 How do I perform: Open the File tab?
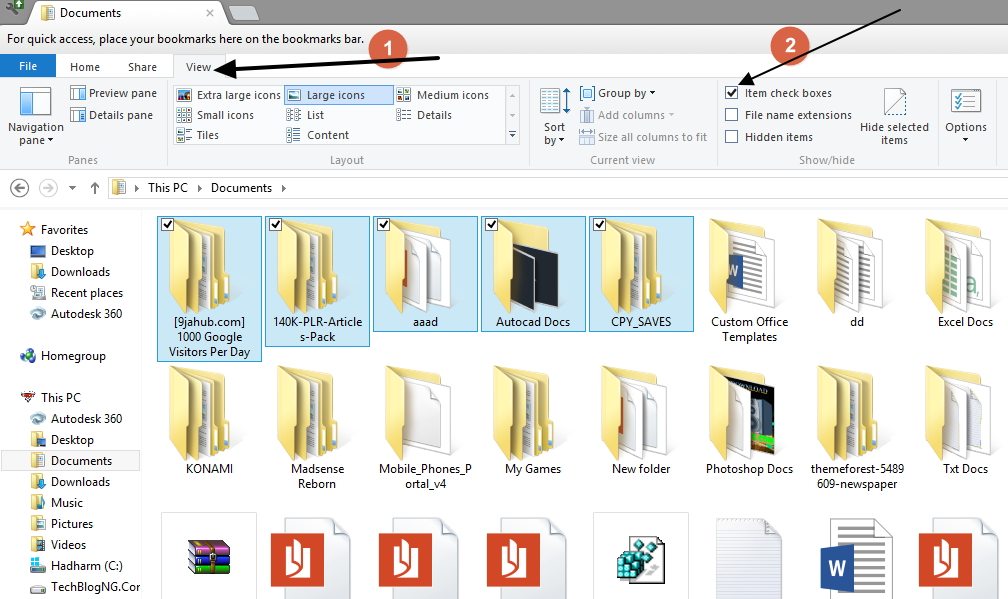tap(28, 66)
